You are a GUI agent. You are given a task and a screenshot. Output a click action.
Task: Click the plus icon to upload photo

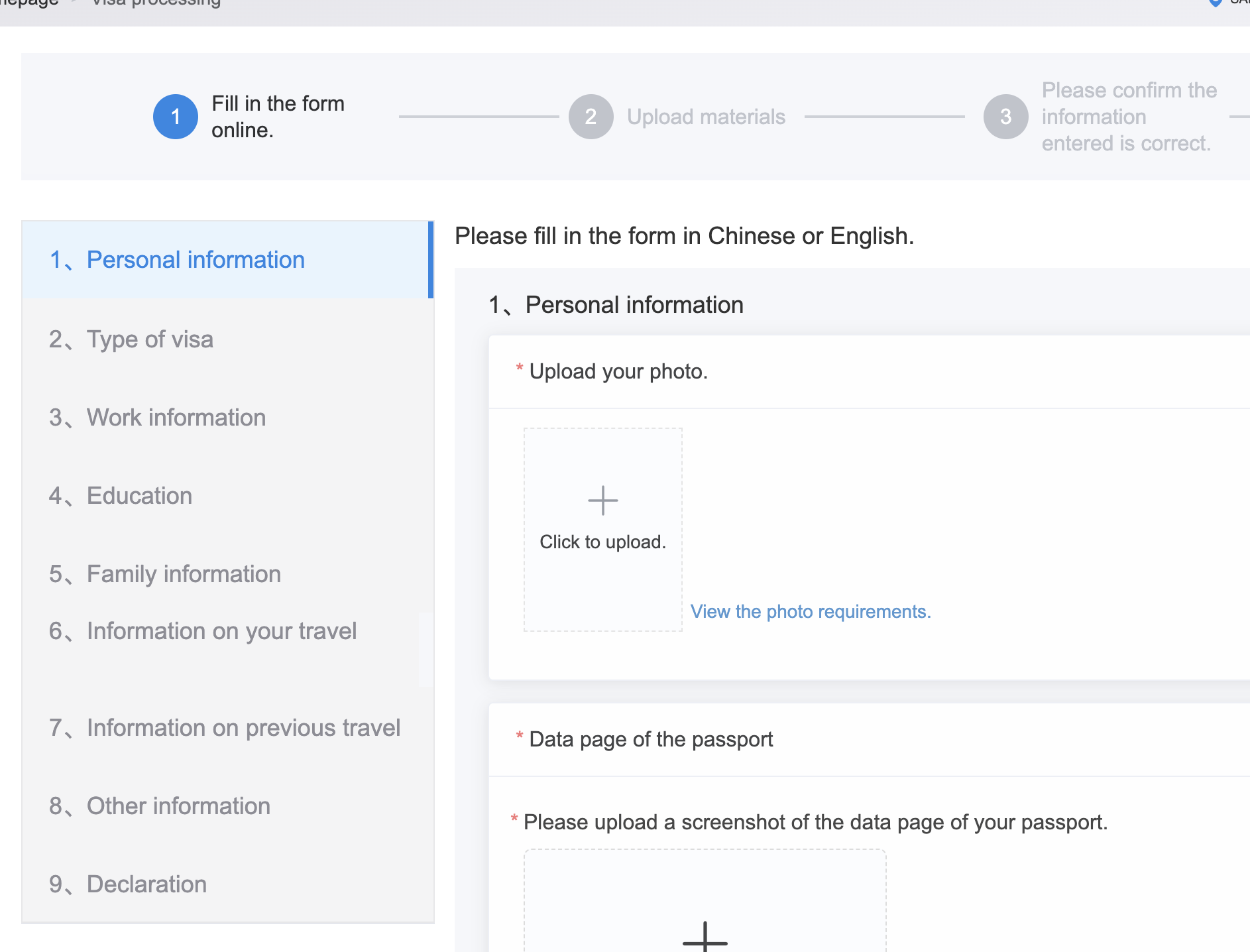(602, 501)
